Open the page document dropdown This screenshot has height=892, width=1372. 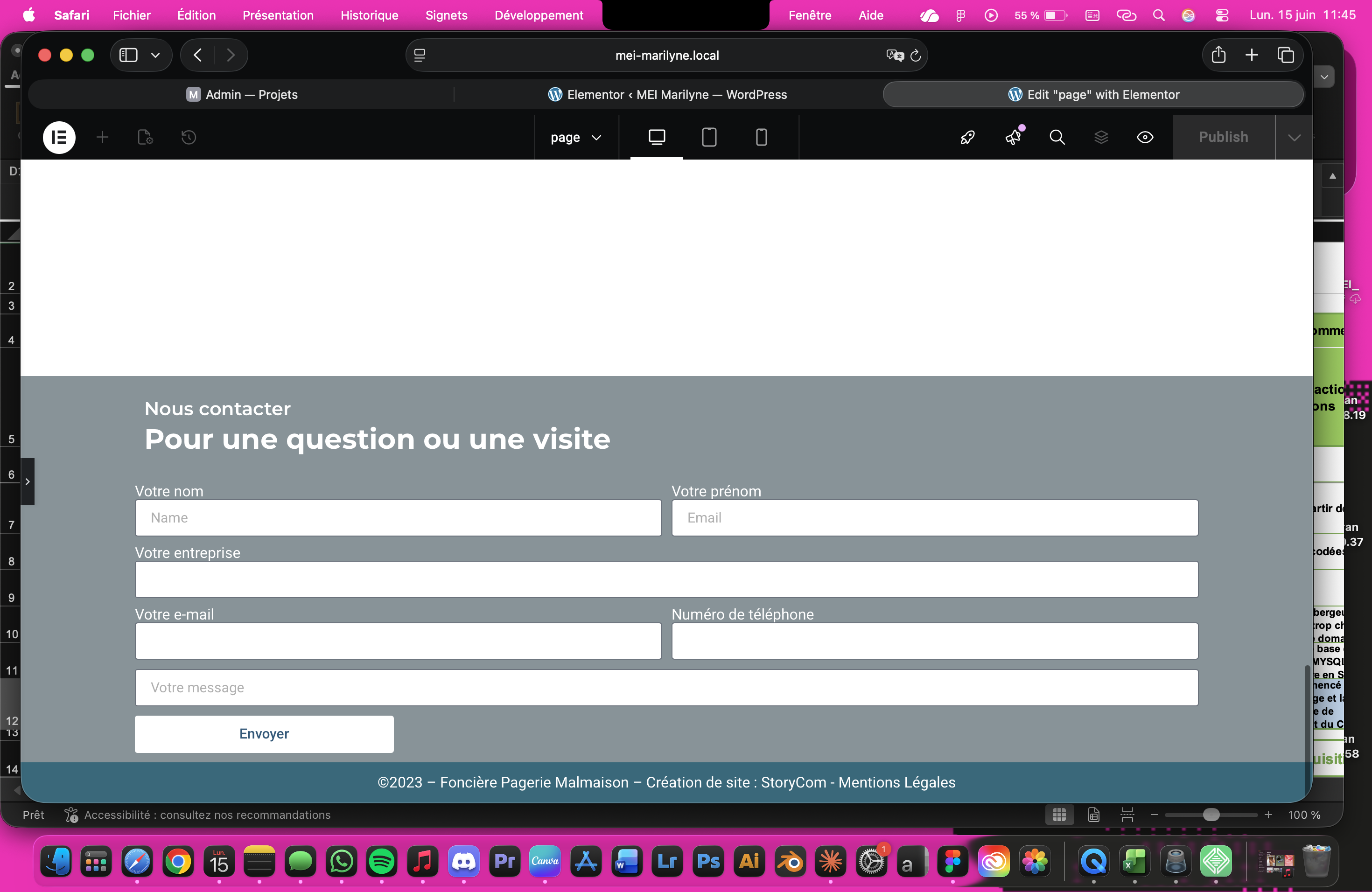coord(576,137)
